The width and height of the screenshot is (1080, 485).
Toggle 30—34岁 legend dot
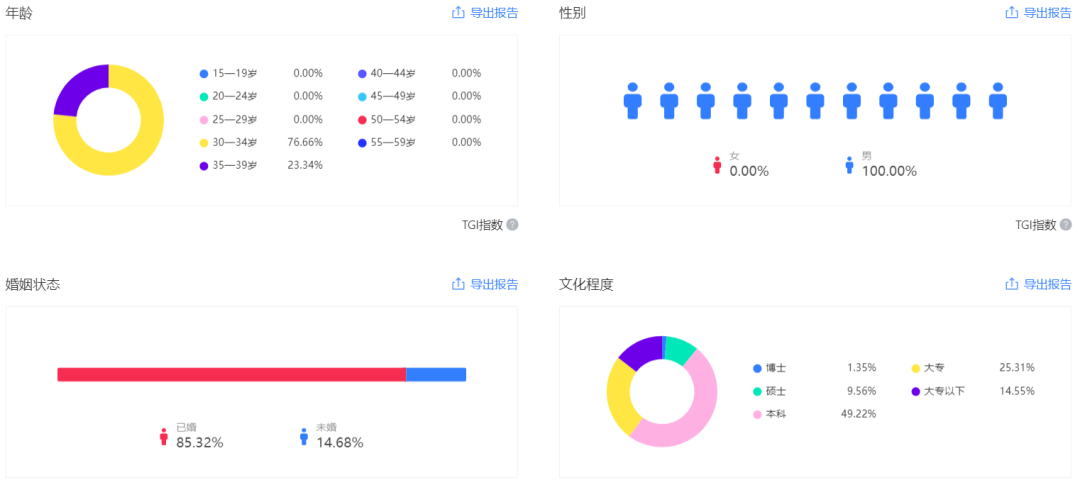point(203,143)
